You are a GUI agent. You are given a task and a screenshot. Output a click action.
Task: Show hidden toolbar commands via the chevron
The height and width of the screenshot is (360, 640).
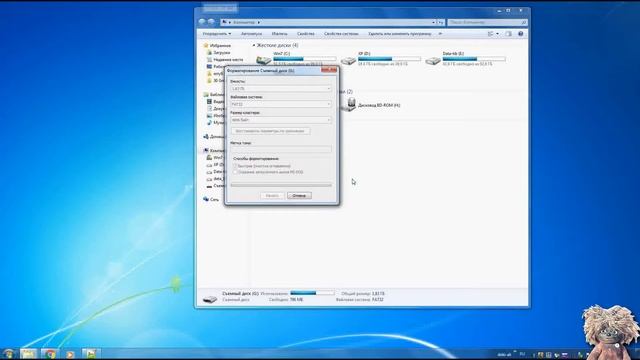[440, 34]
